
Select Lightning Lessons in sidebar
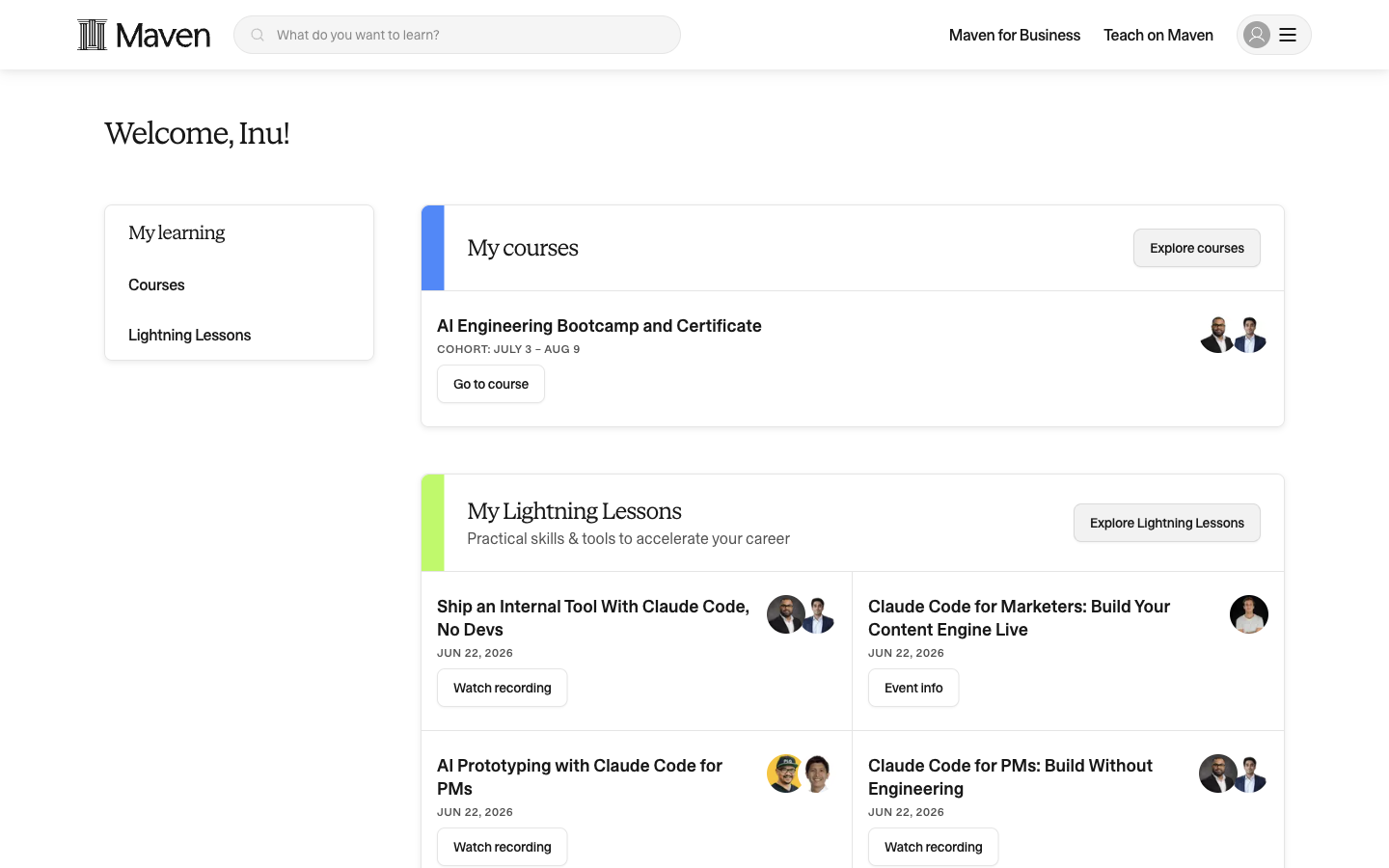tap(190, 335)
